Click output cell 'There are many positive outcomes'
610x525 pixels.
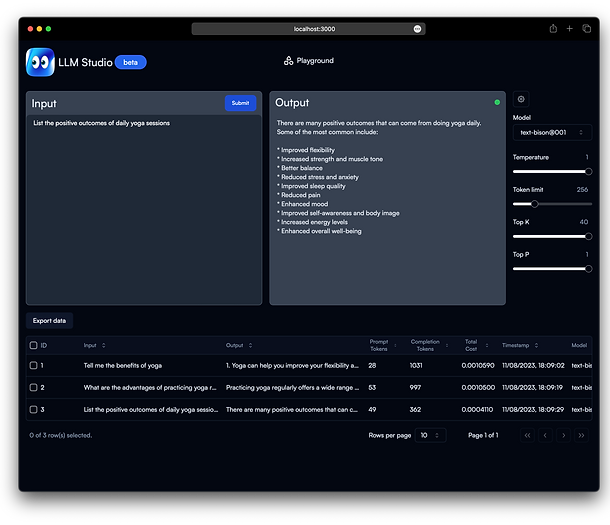[292, 410]
